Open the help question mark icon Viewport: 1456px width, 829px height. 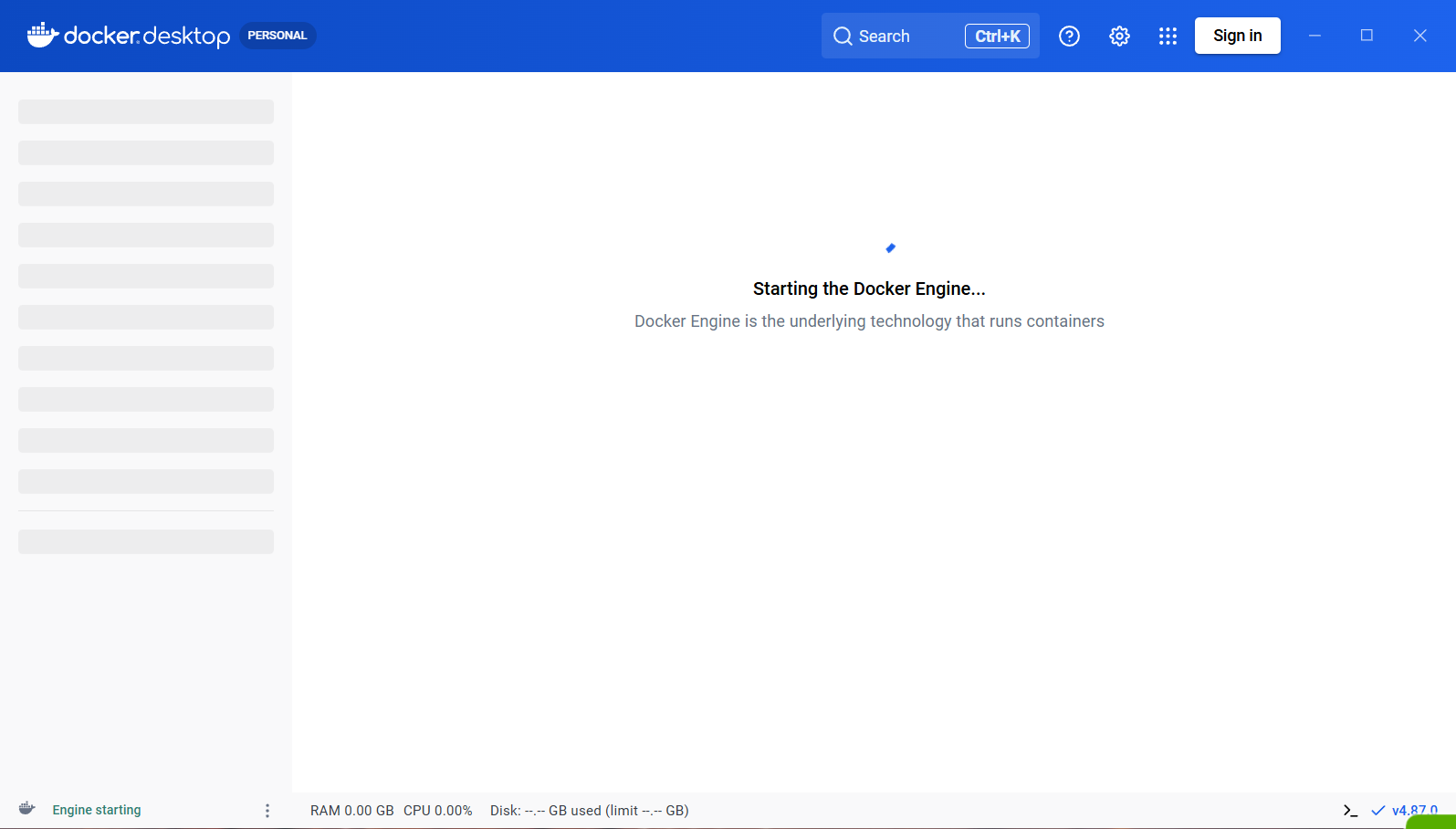coord(1069,36)
